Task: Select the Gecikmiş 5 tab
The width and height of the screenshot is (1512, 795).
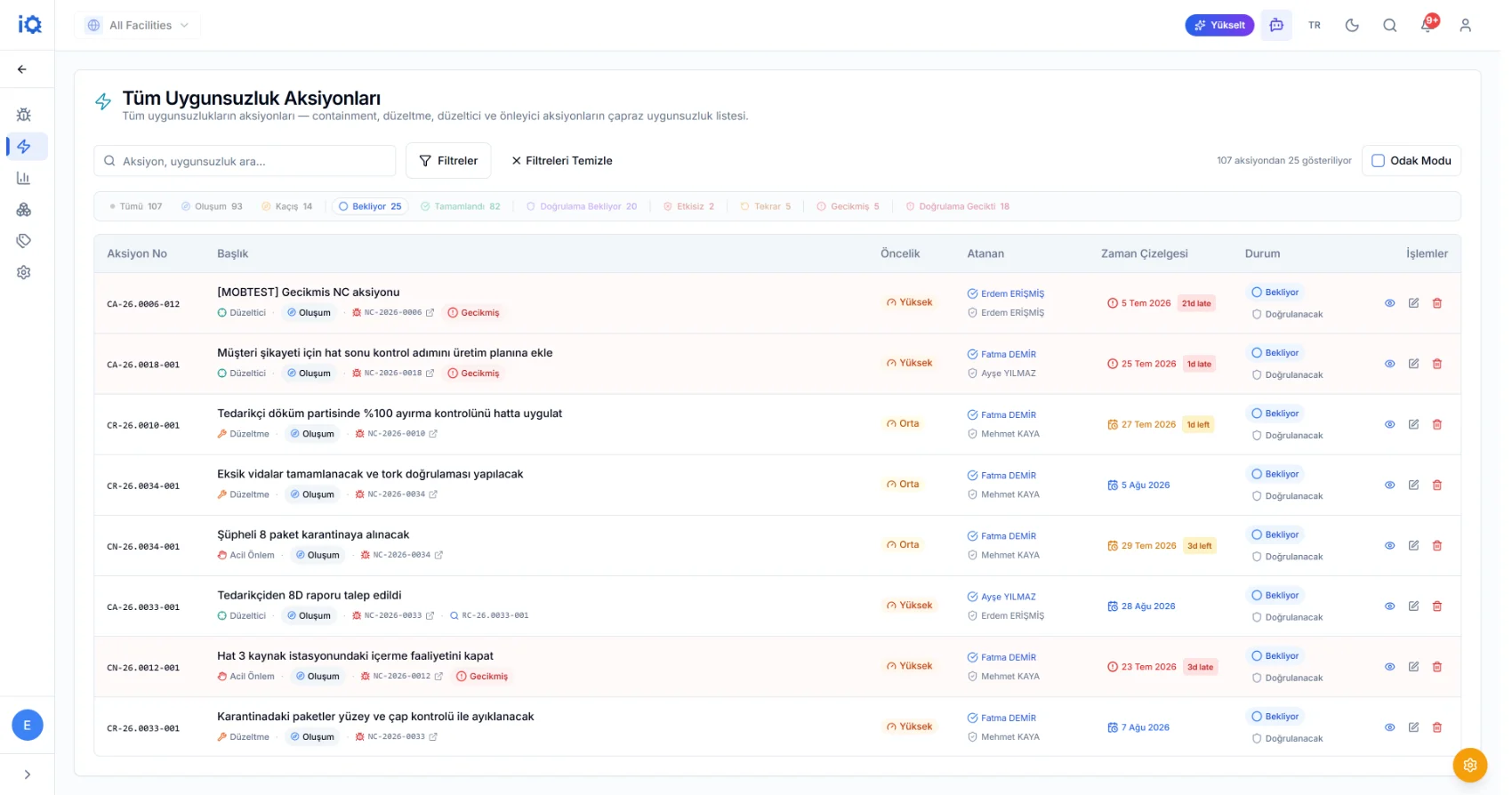Action: point(848,206)
